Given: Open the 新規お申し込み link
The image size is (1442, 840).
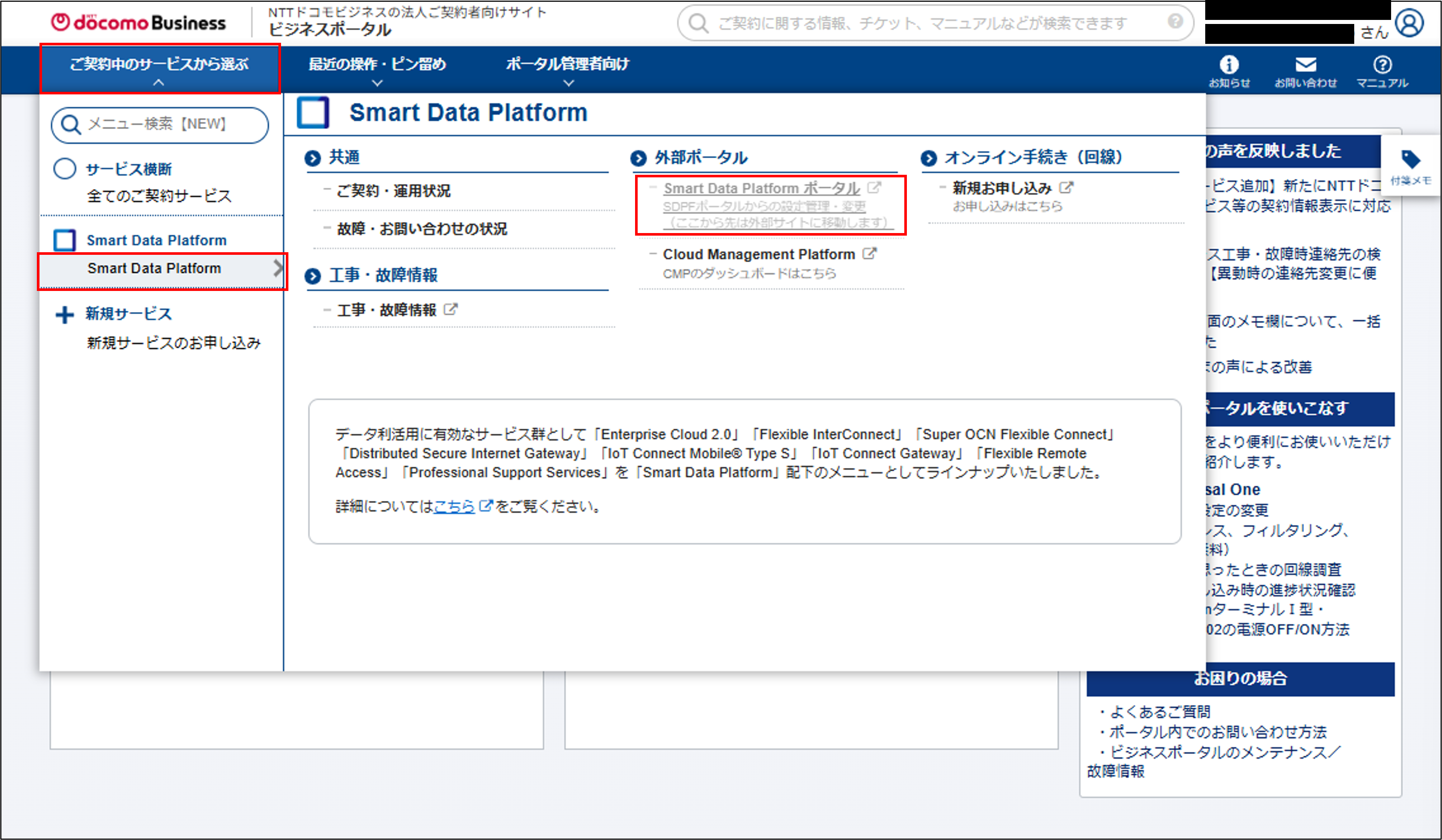Looking at the screenshot, I should (1002, 188).
